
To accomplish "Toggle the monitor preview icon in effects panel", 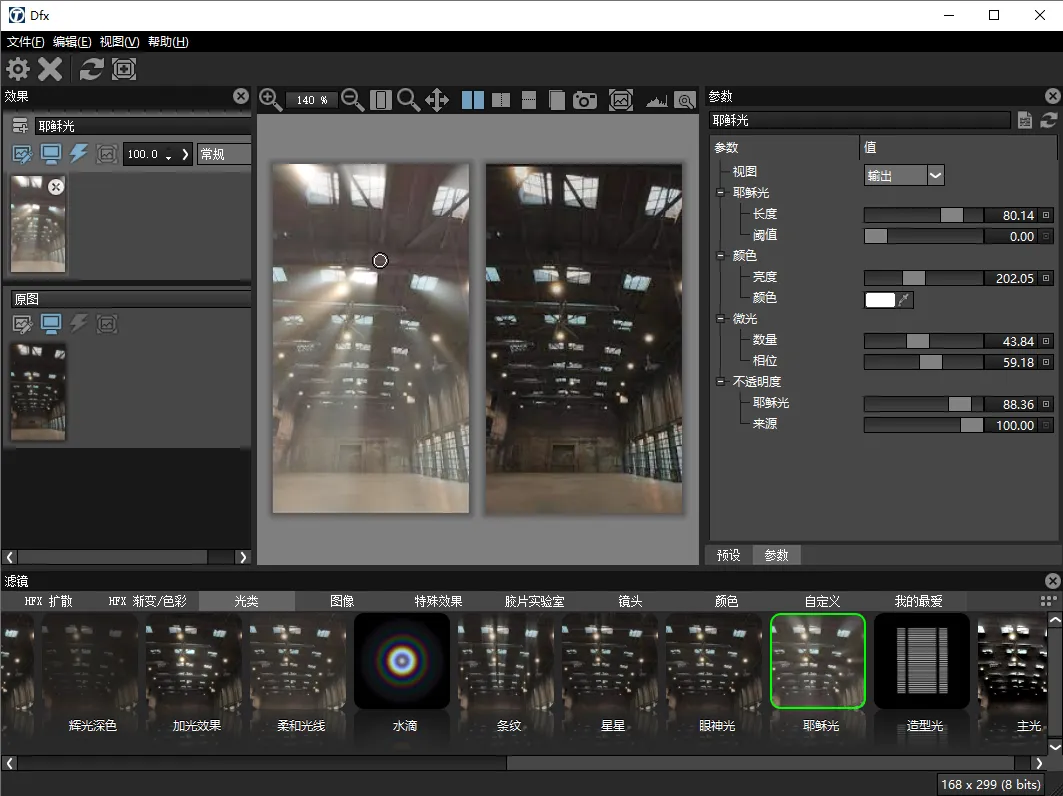I will point(50,154).
